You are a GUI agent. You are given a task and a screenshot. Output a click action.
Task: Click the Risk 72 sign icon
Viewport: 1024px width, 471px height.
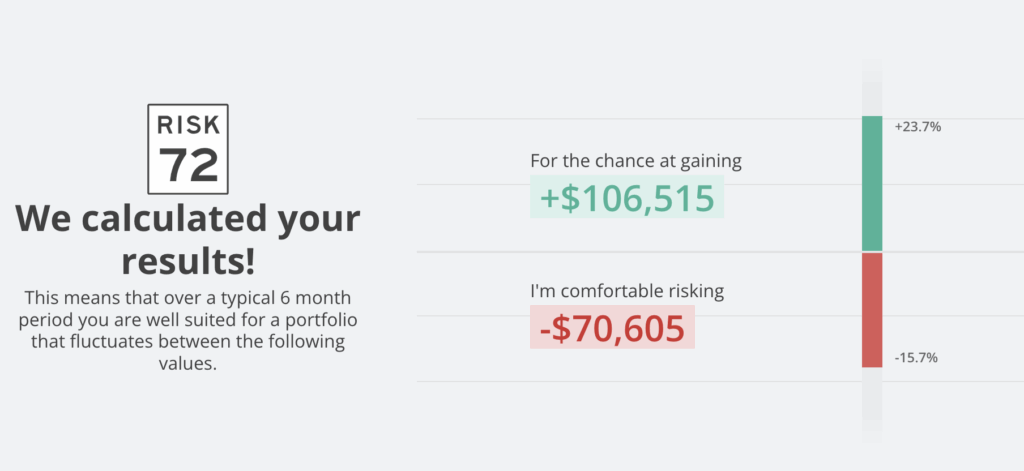click(x=188, y=149)
